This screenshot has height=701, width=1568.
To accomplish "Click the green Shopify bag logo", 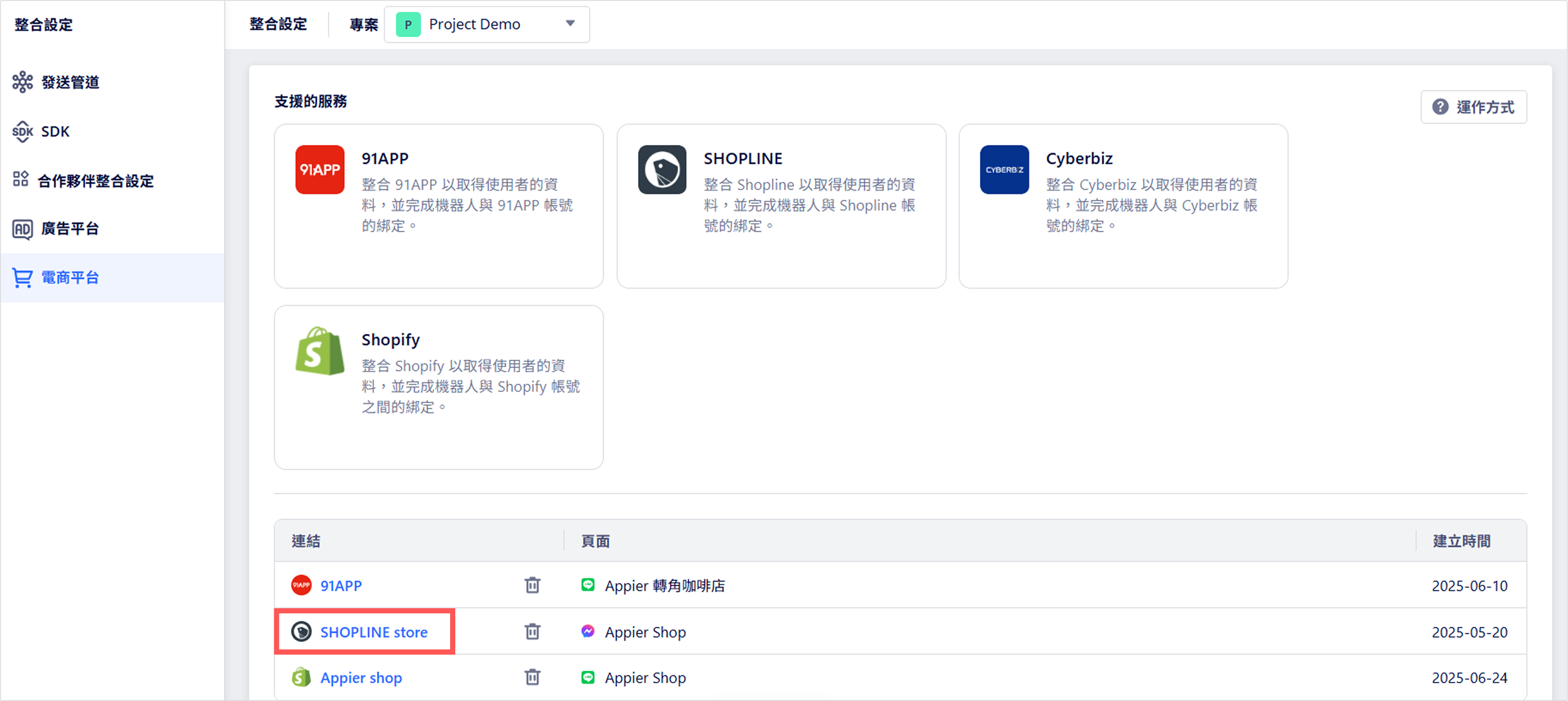I will click(x=320, y=351).
